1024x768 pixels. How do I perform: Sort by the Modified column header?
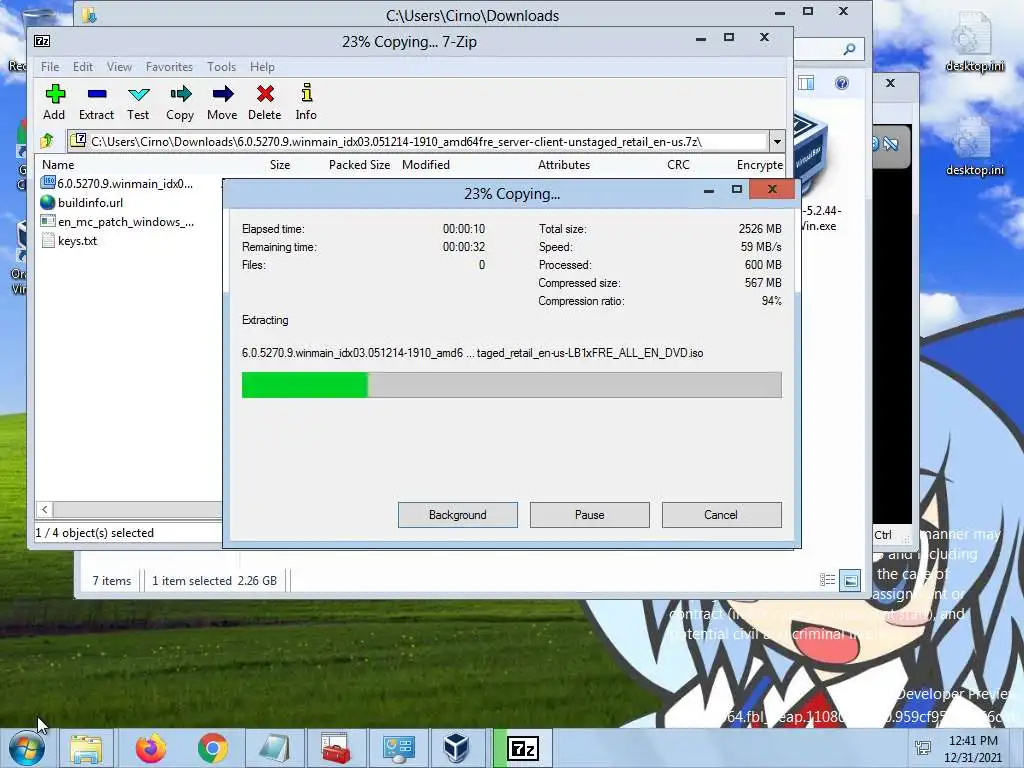click(x=426, y=165)
